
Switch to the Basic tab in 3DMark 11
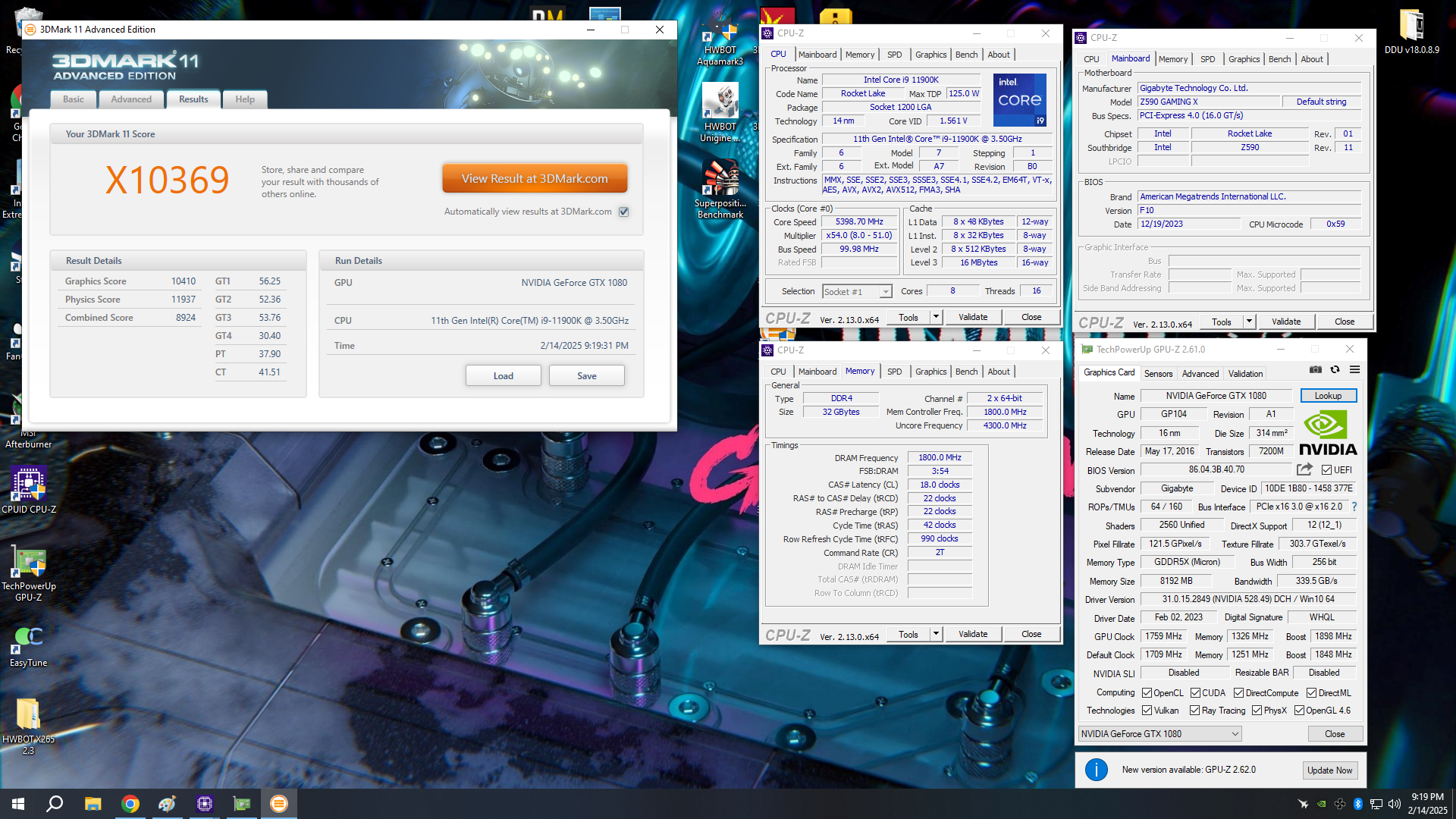coord(74,99)
